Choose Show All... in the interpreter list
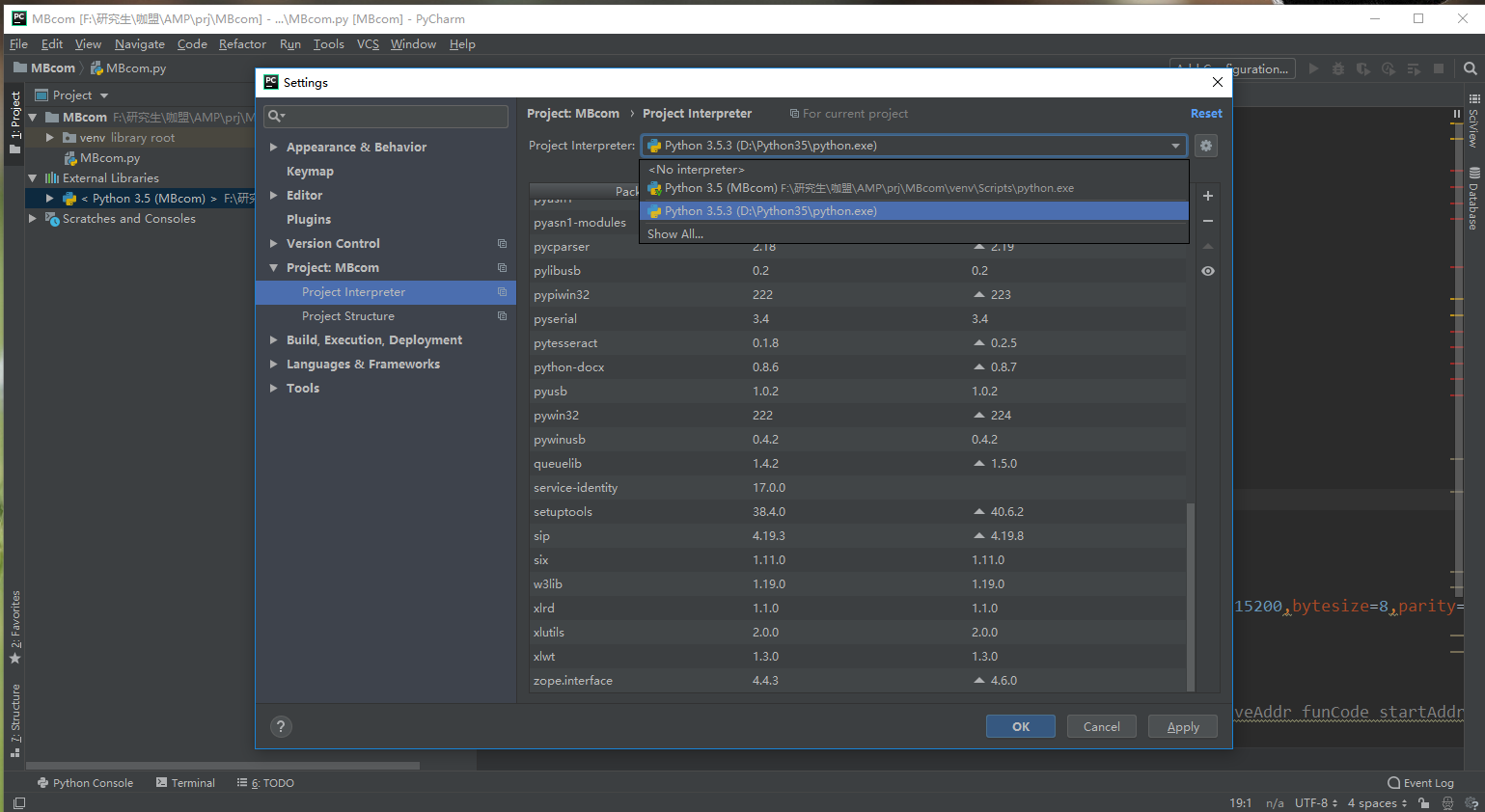 [914, 234]
